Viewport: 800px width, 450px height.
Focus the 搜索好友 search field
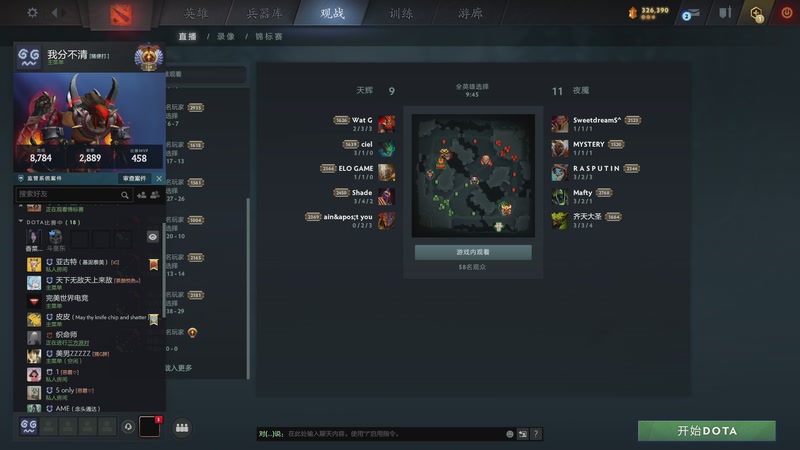(x=68, y=194)
